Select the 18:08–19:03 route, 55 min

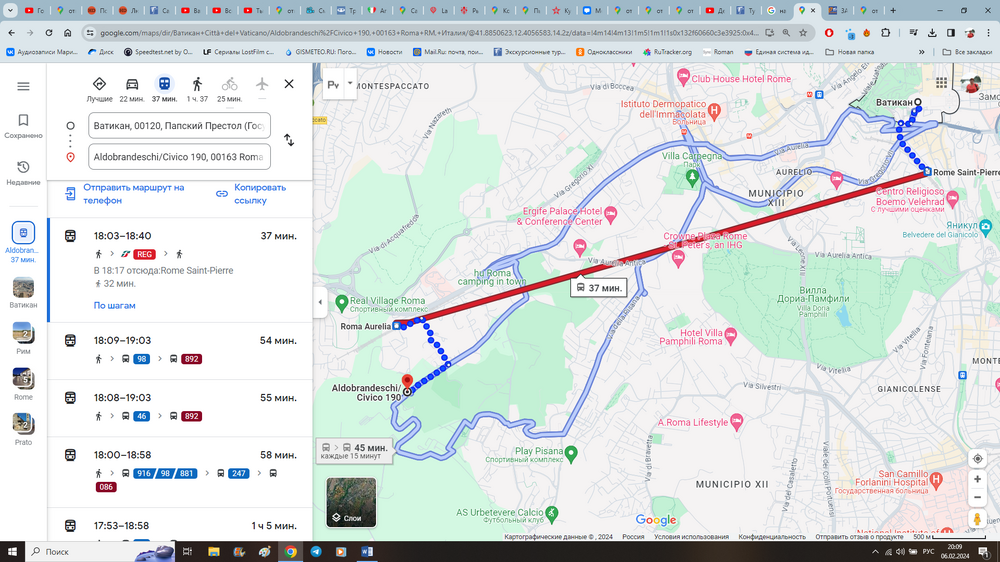point(180,408)
